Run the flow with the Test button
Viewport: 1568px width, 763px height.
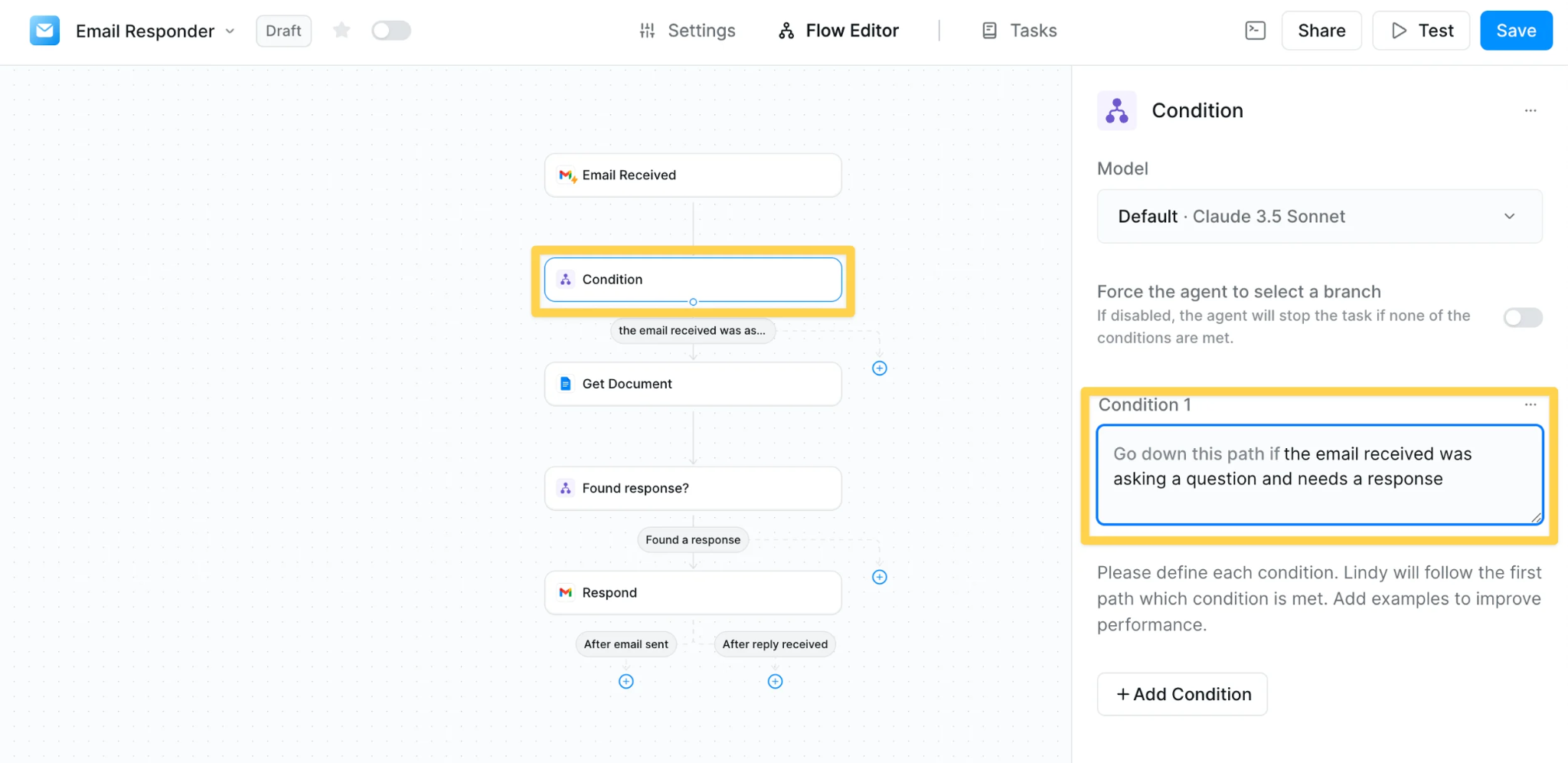[x=1420, y=31]
